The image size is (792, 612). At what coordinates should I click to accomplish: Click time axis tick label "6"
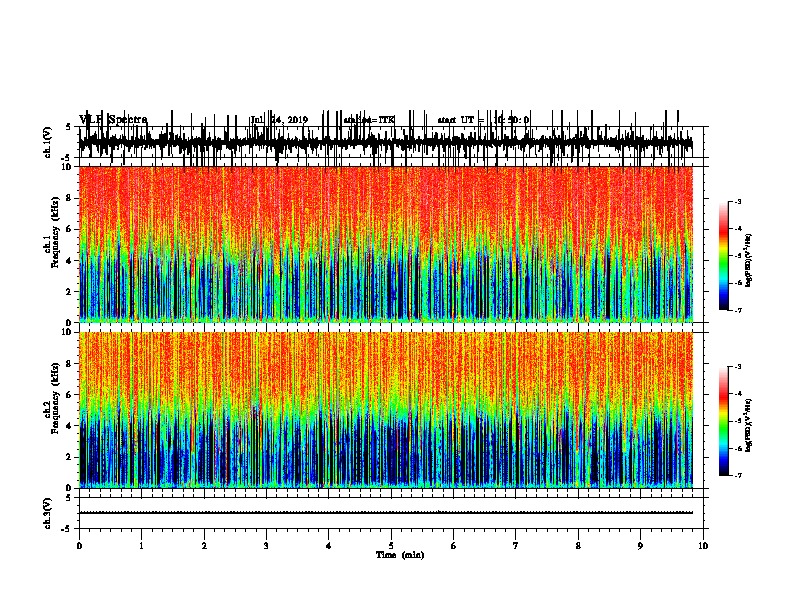pyautogui.click(x=454, y=546)
